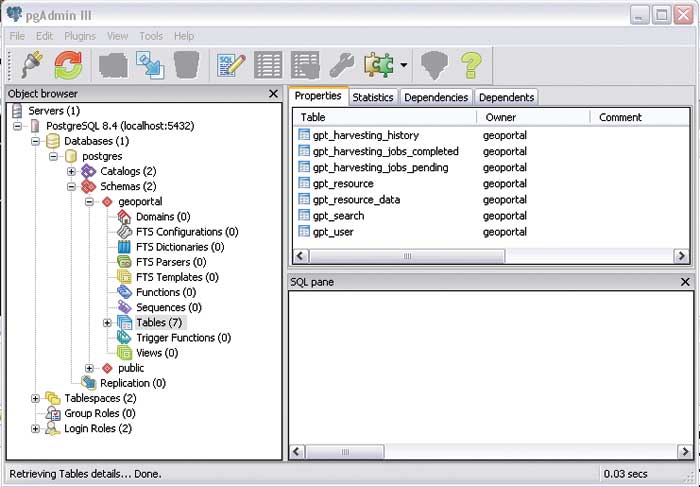This screenshot has height=487, width=700.
Task: Collapse the geoportal schema node
Action: pyautogui.click(x=89, y=202)
